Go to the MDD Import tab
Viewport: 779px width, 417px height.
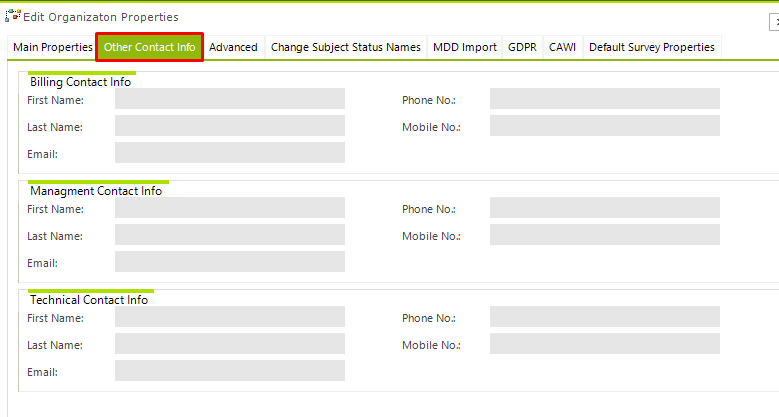[x=465, y=47]
